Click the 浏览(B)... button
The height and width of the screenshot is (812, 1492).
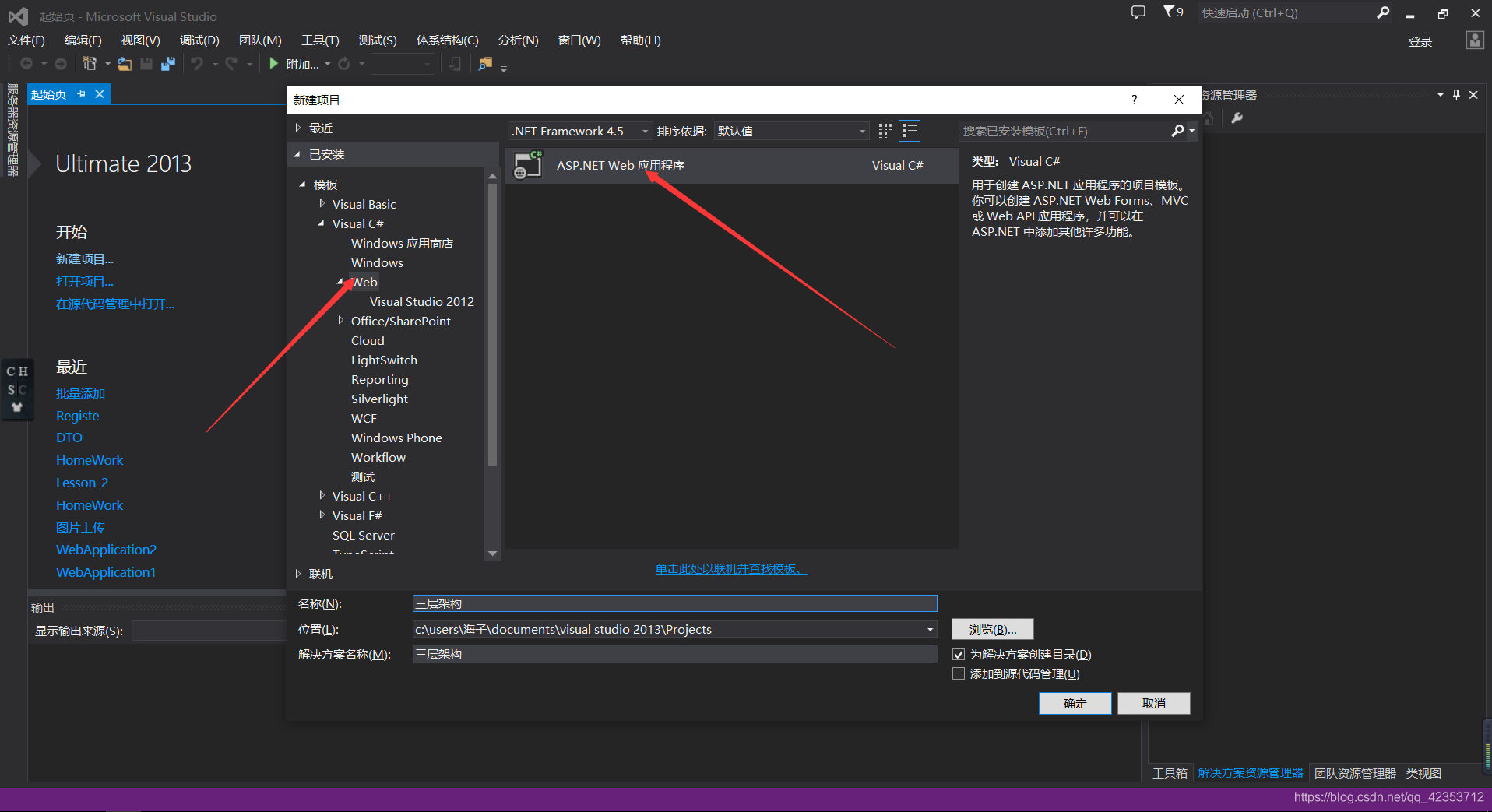993,629
